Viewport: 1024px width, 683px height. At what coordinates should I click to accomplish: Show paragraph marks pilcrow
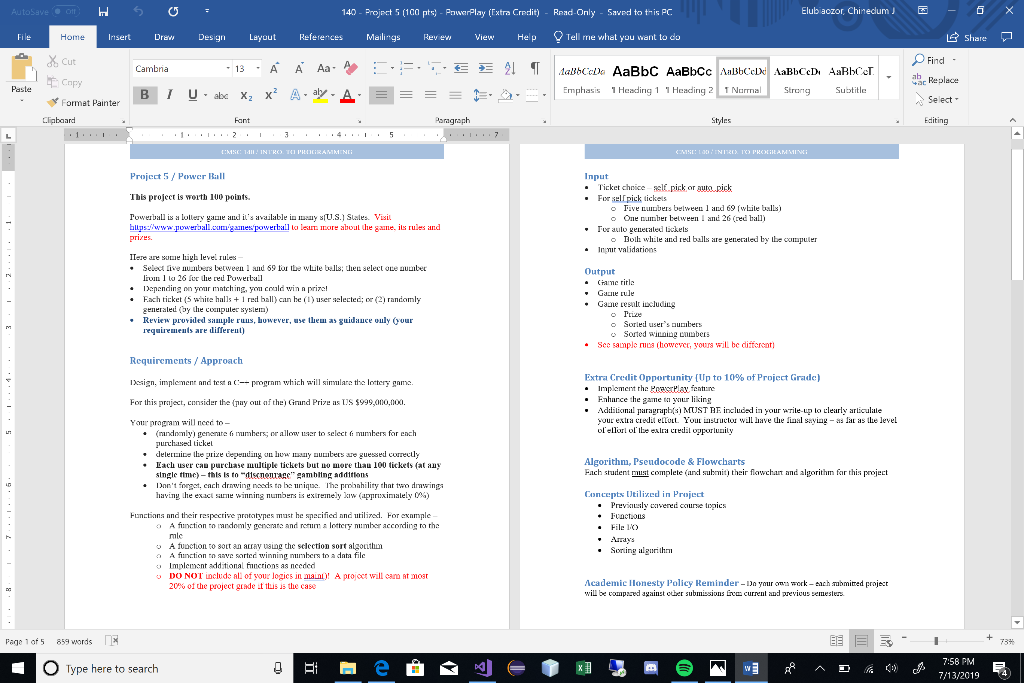(535, 68)
